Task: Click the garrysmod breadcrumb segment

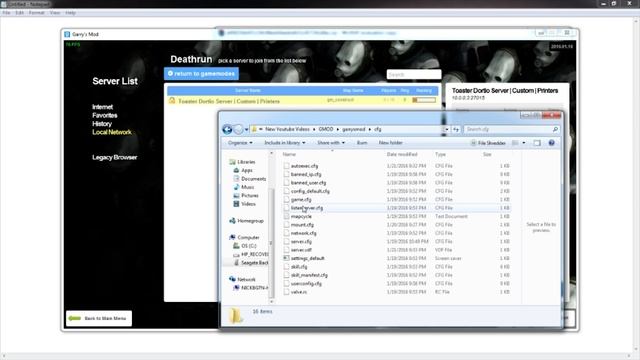Action: pyautogui.click(x=353, y=129)
